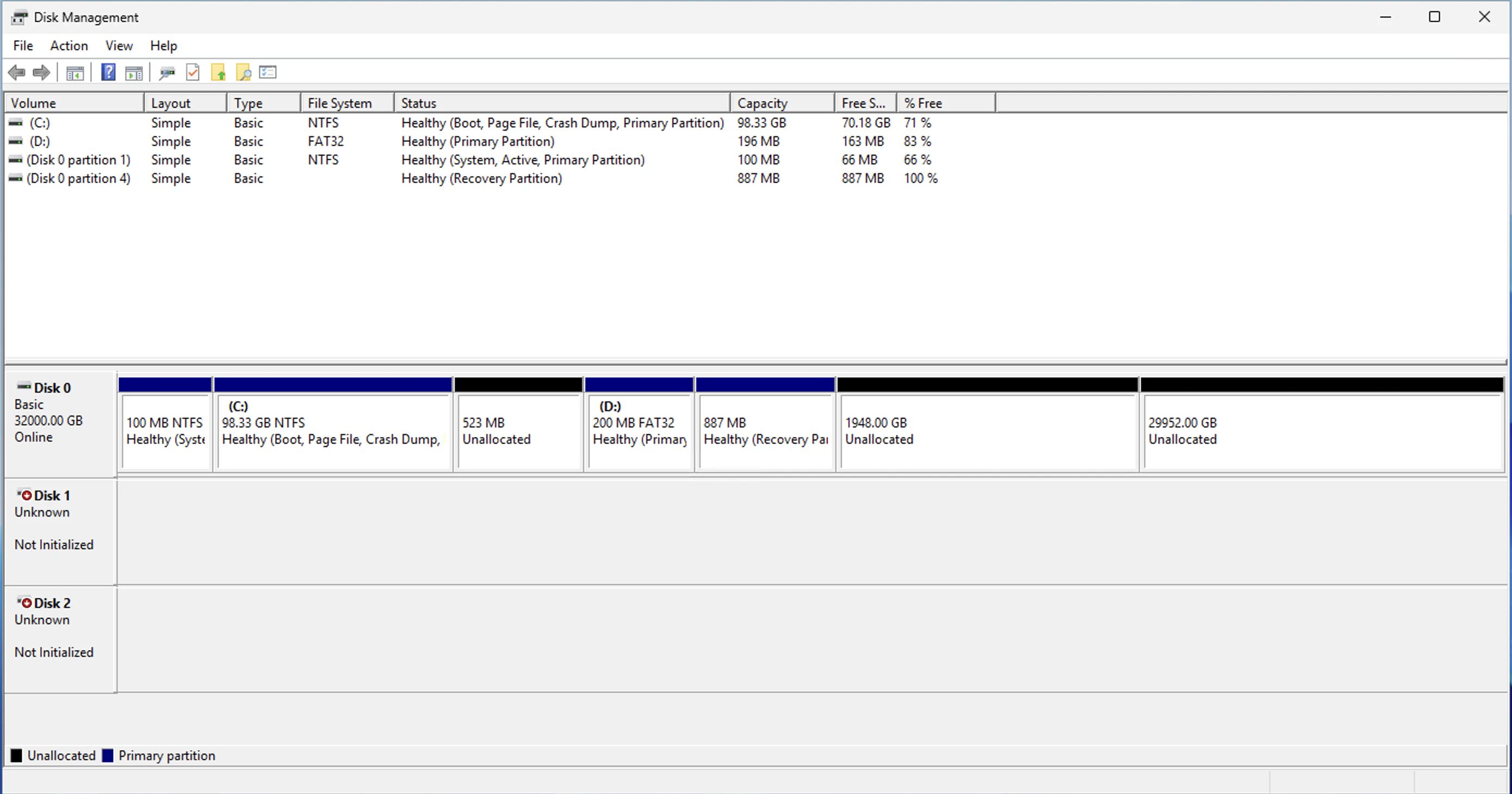Click the drive with magnifier toolbar icon
The image size is (1512, 794).
coord(168,73)
